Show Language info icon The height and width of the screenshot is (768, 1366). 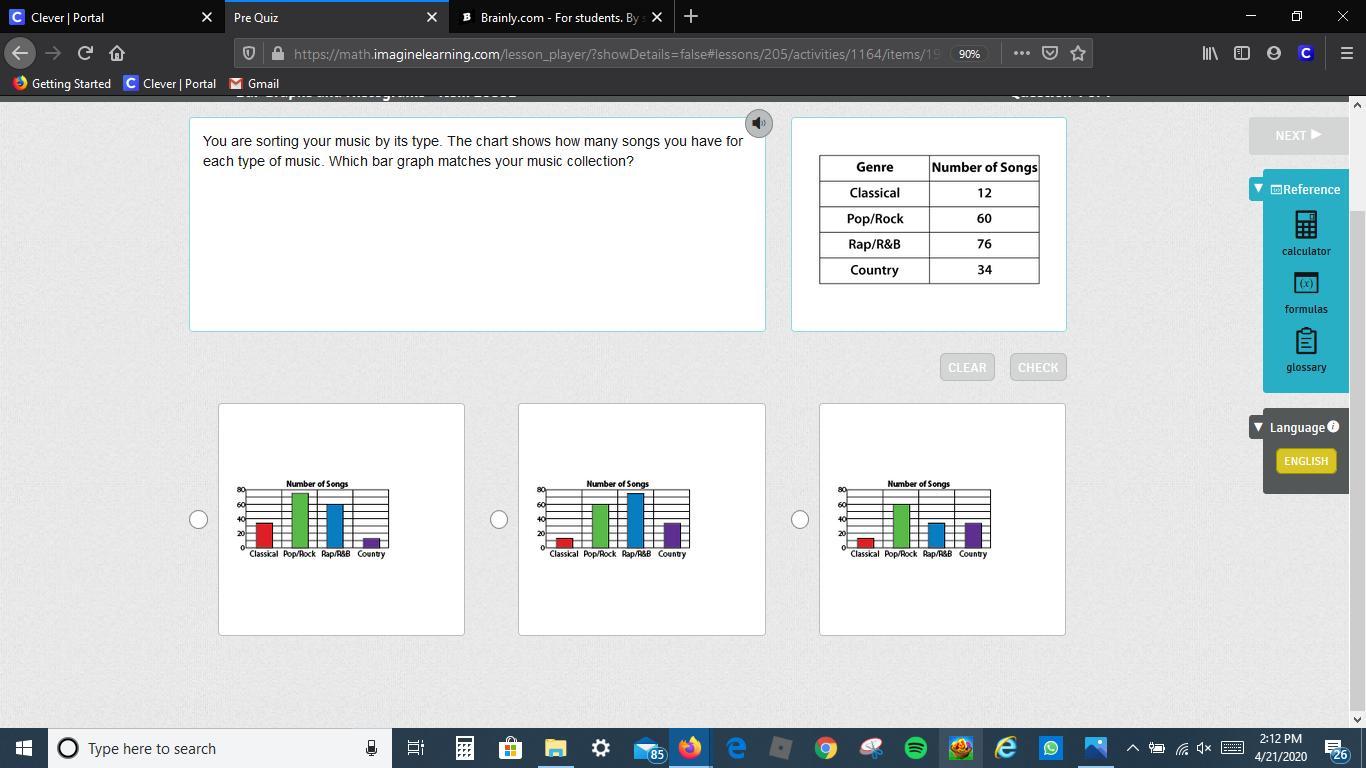tap(1333, 427)
